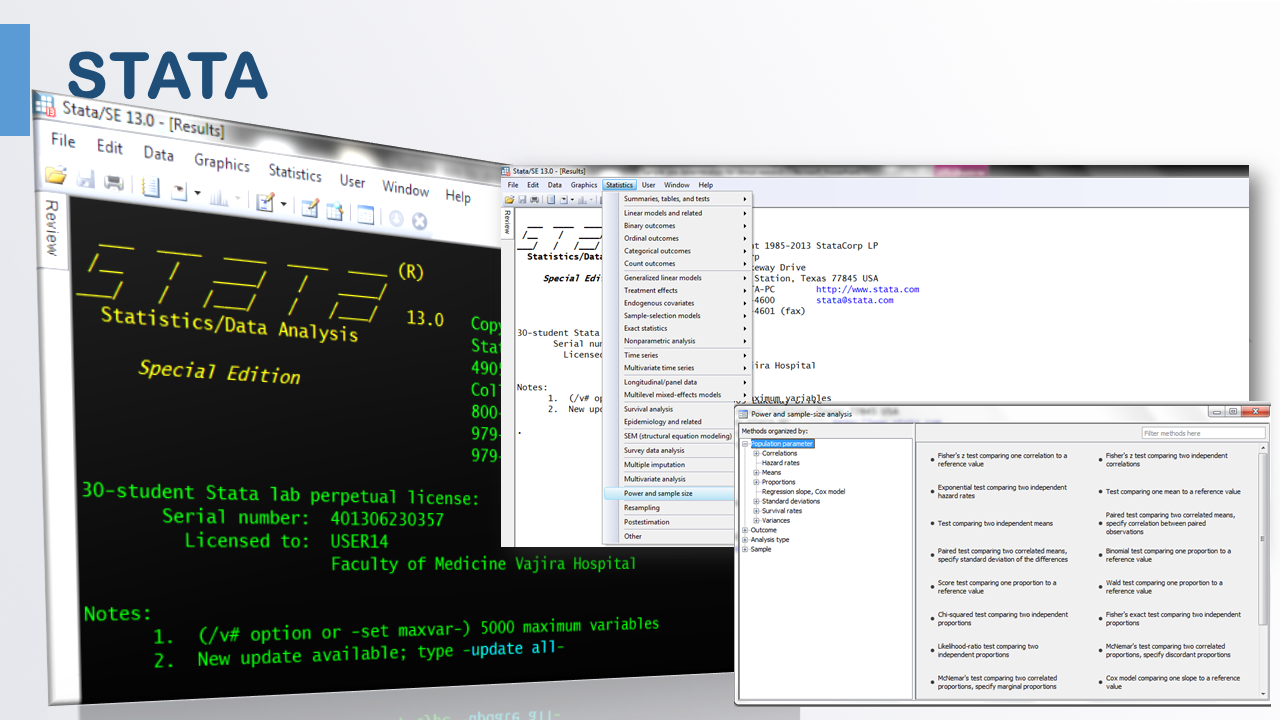Click the Break X icon in large window

click(x=420, y=221)
